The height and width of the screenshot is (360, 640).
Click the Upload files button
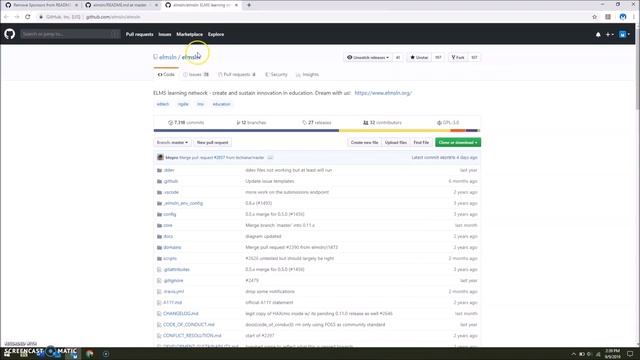click(396, 142)
